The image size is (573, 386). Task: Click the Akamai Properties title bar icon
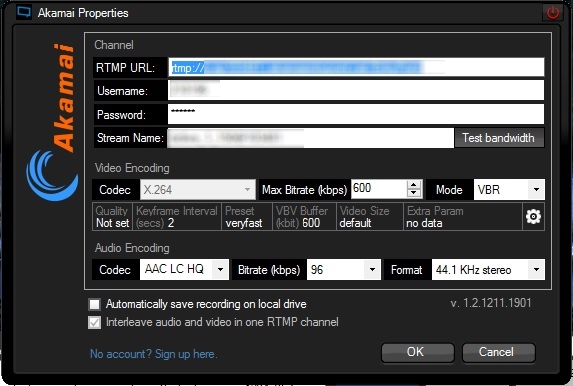click(x=24, y=12)
